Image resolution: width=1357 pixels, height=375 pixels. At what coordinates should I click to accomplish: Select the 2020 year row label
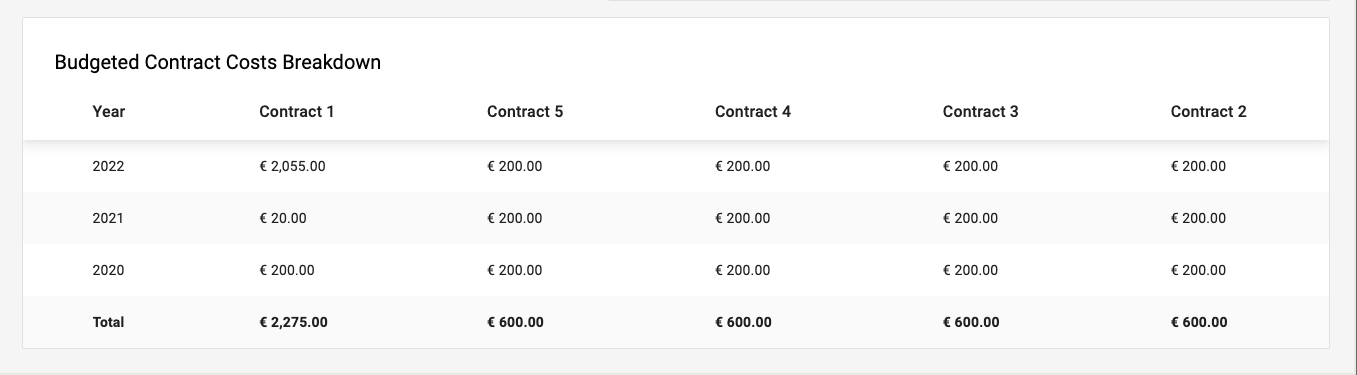108,270
